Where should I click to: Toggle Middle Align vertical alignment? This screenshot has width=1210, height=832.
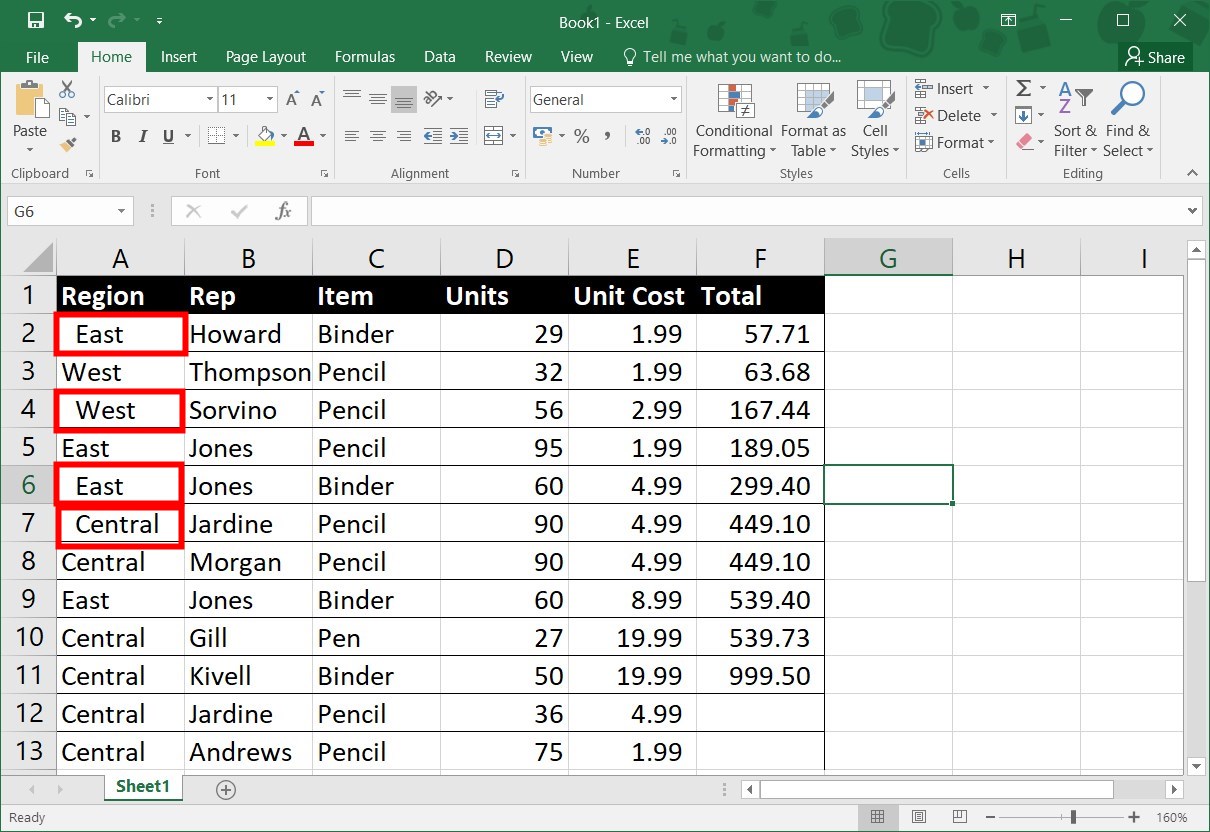(x=378, y=99)
